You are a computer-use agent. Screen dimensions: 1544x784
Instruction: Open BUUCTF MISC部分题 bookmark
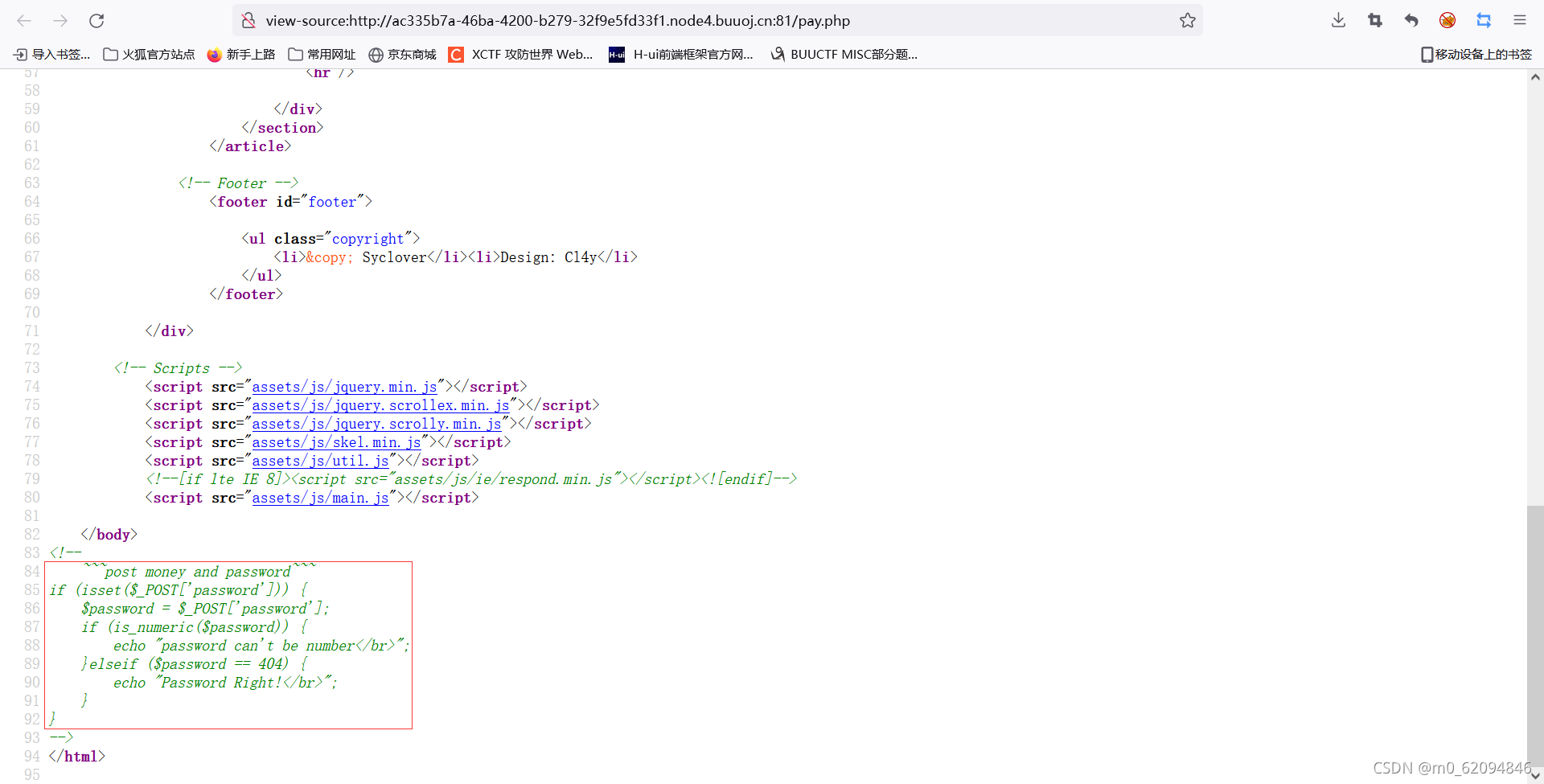coord(844,55)
